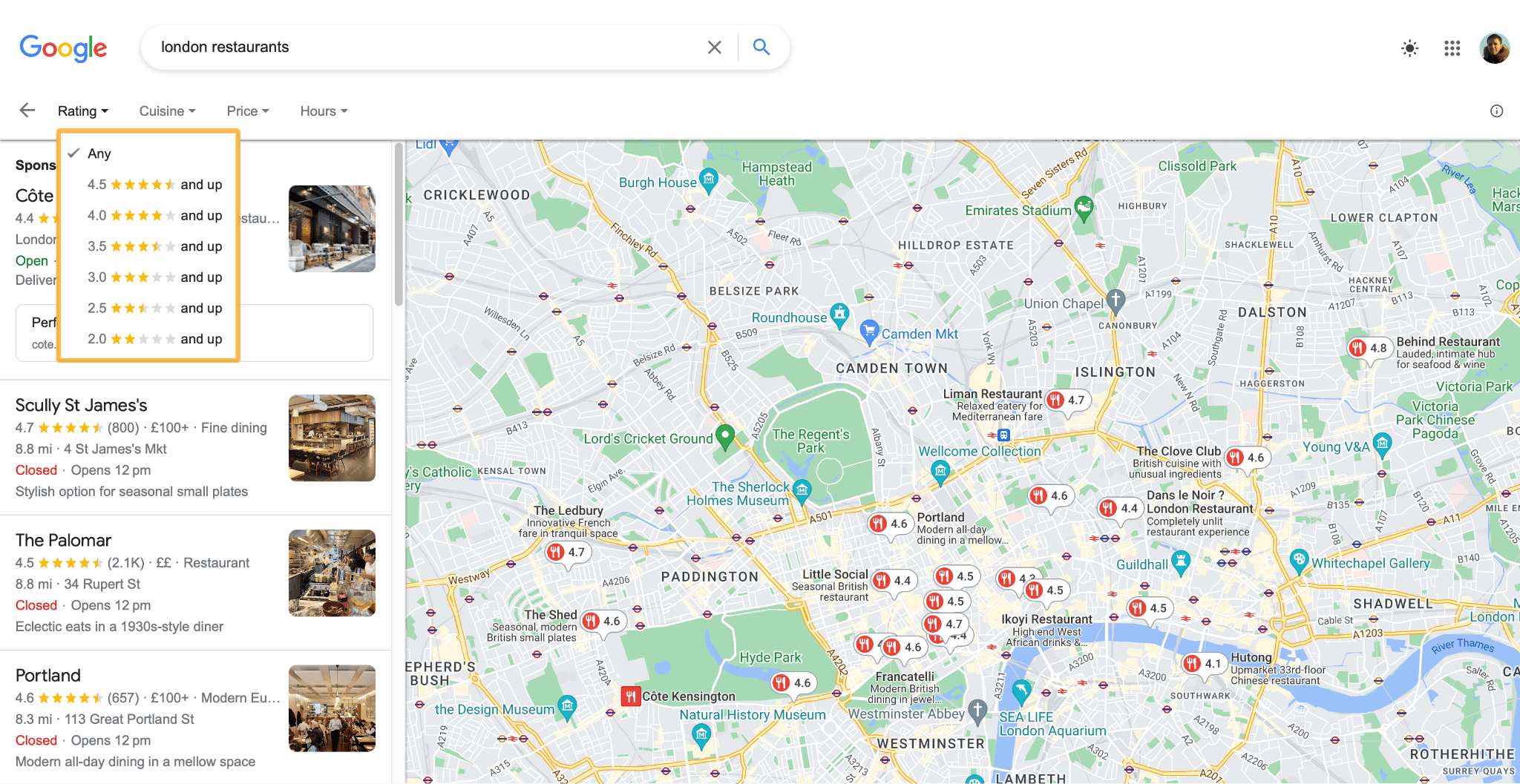
Task: Toggle dark mode with the sun icon
Action: tap(1409, 47)
